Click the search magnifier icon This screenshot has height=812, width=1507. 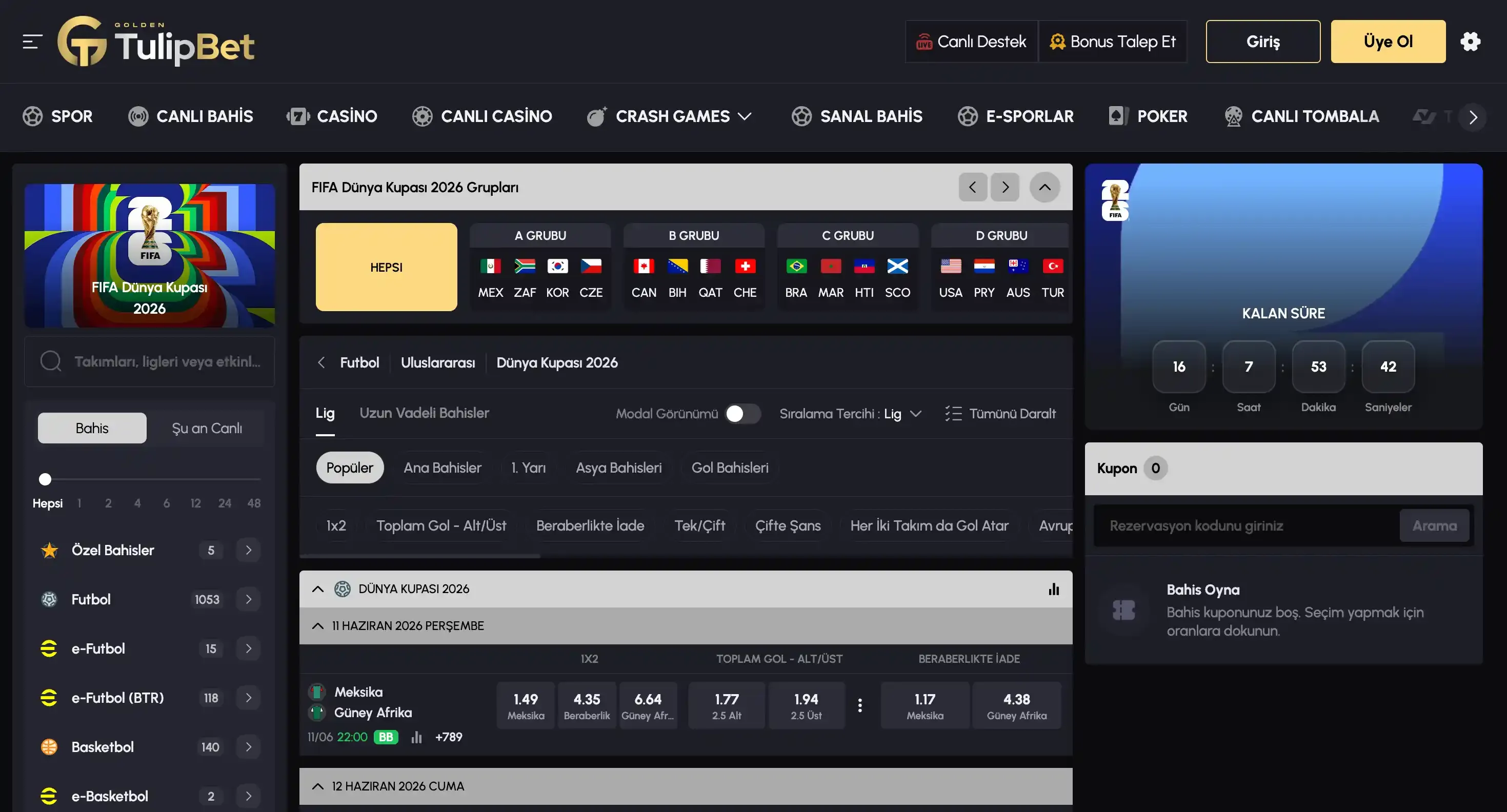[x=50, y=361]
